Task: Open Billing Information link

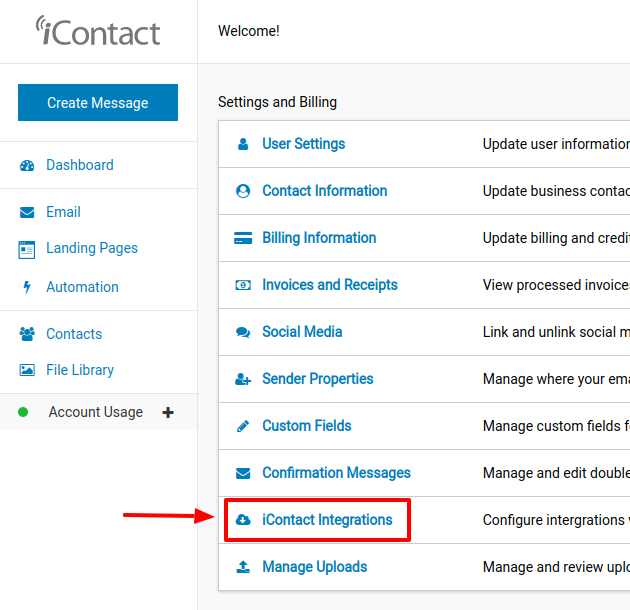Action: 319,238
